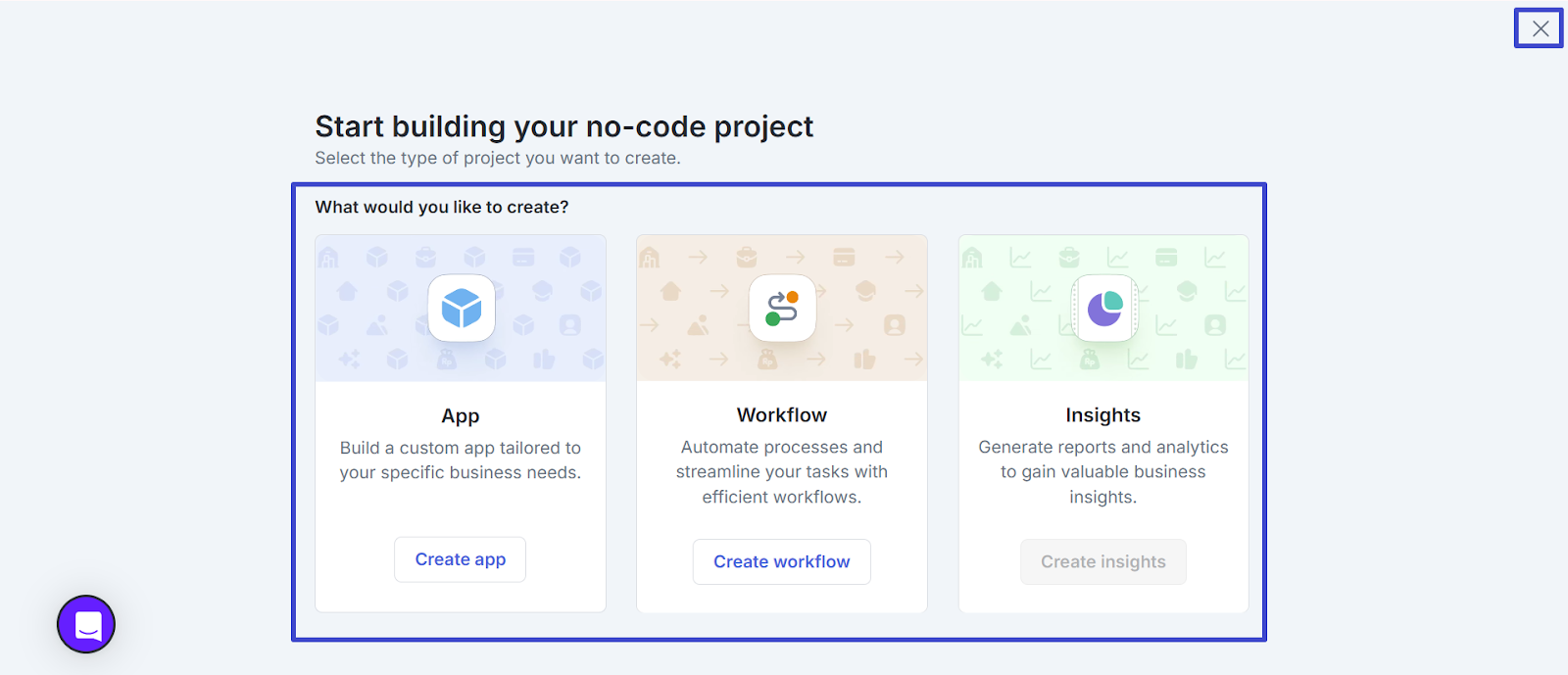This screenshot has height=675, width=1568.
Task: Select the Insights card title
Action: tap(1103, 415)
